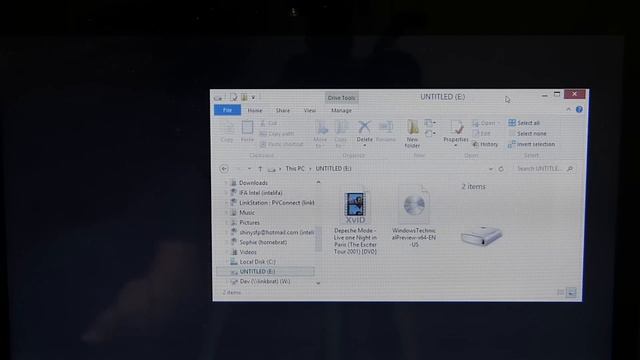Image resolution: width=640 pixels, height=360 pixels.
Task: Collapse the ribbon with the up chevron
Action: [568, 109]
